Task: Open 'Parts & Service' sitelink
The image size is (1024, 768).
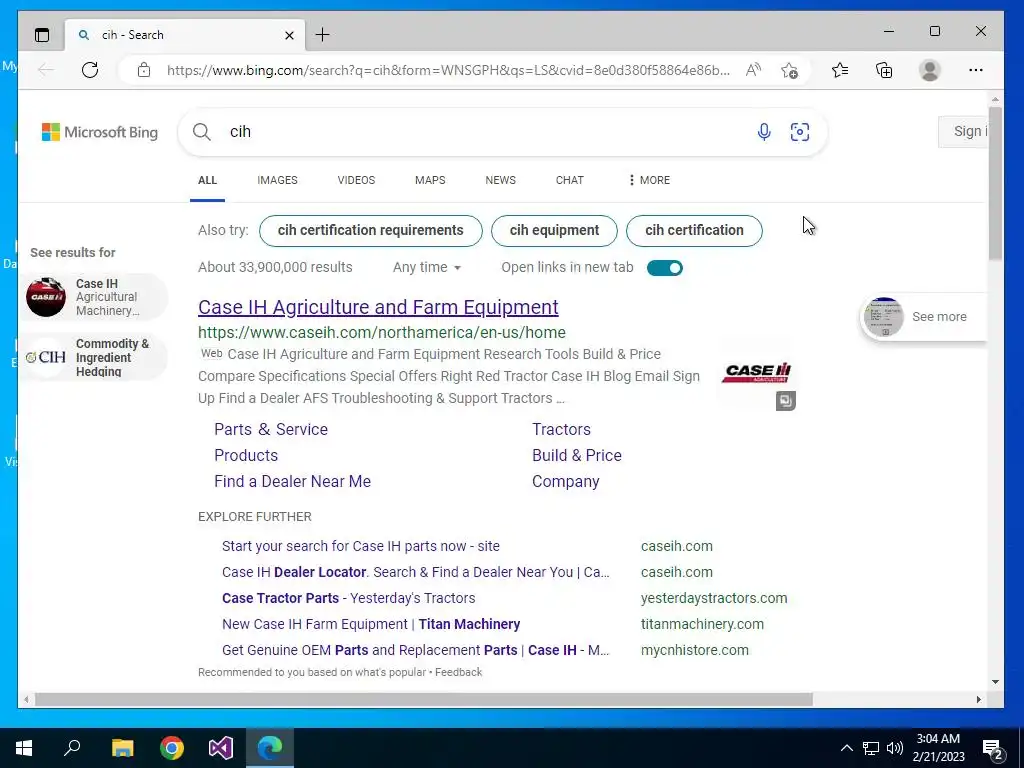Action: tap(271, 430)
